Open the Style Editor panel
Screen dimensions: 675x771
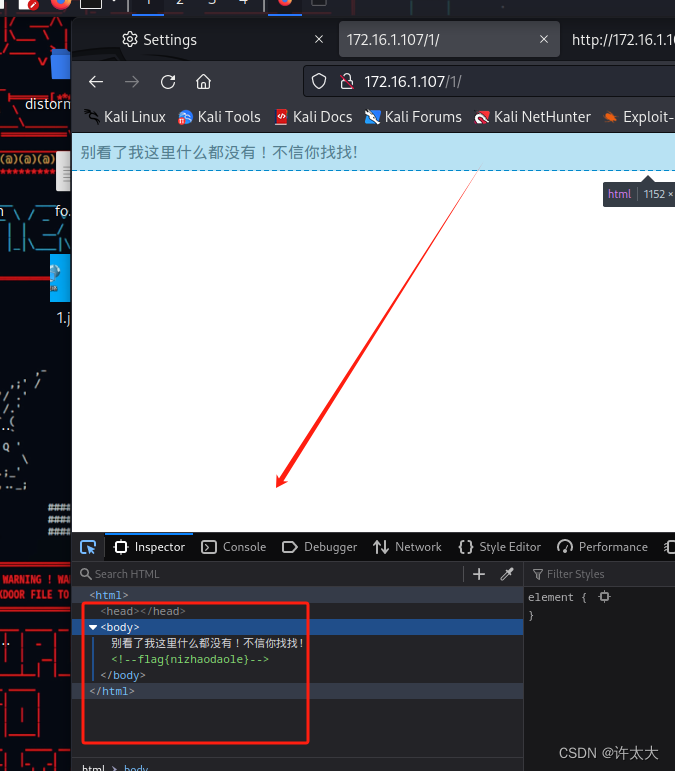[x=499, y=547]
